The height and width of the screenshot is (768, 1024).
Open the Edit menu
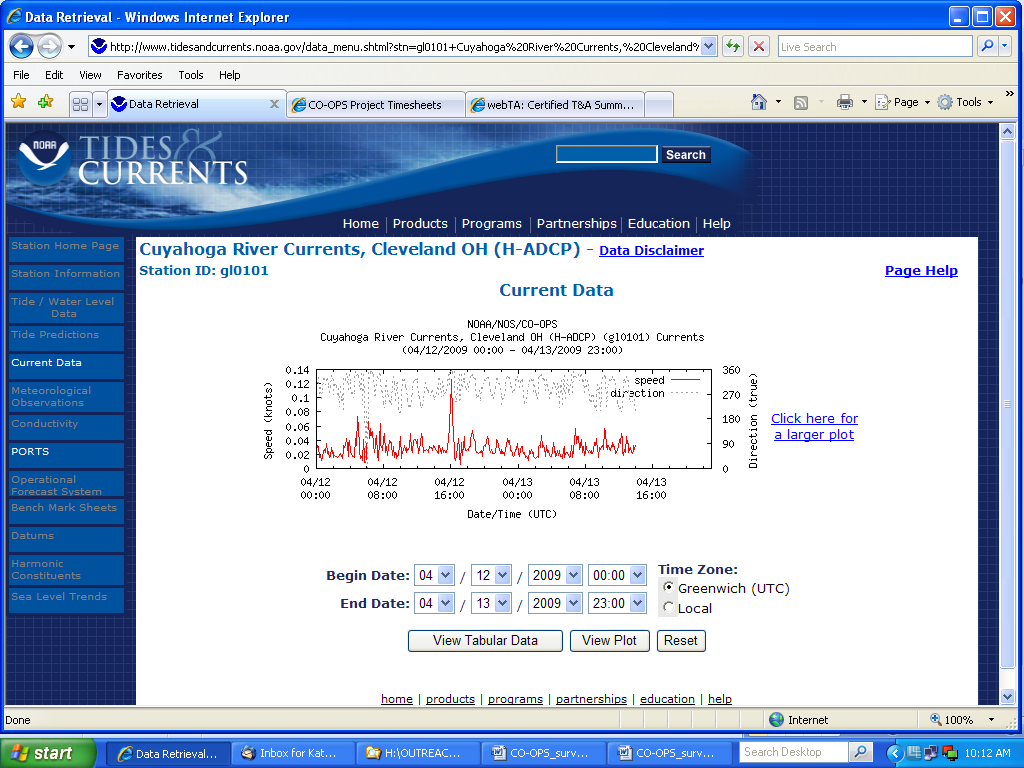click(54, 75)
